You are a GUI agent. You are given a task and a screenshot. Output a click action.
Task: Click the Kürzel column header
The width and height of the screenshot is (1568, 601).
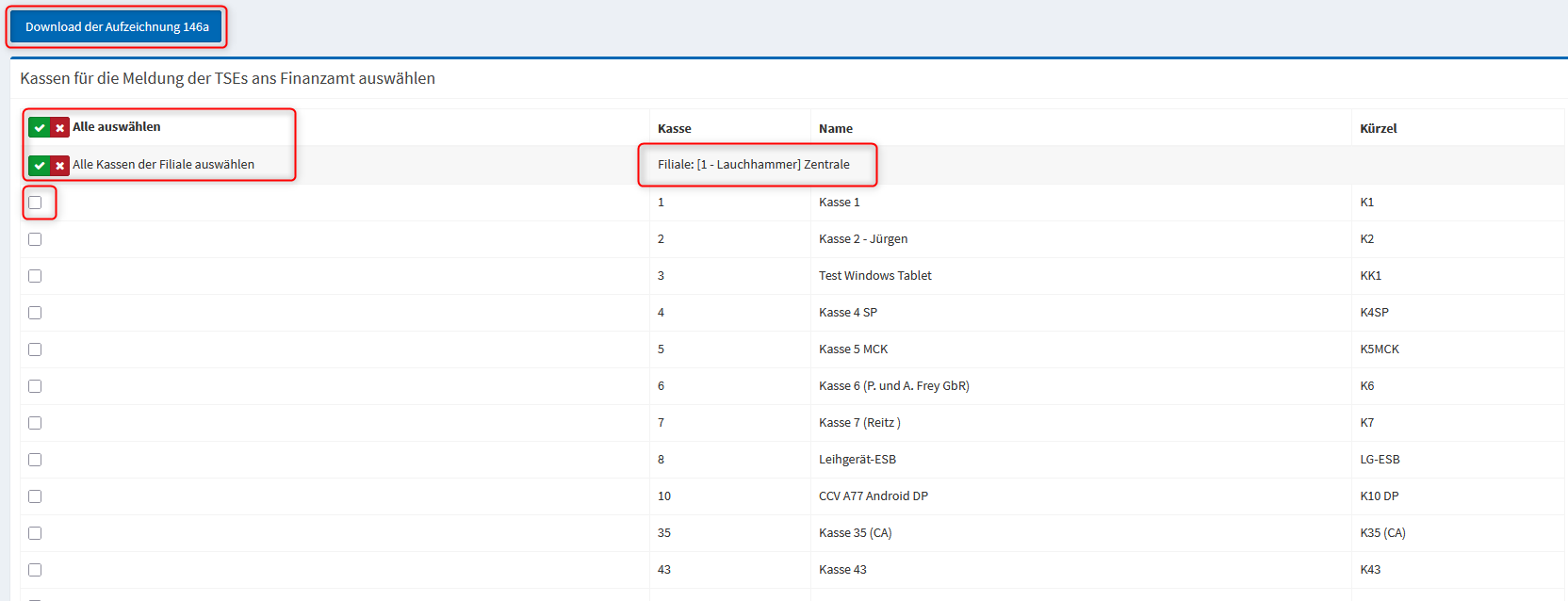(x=1378, y=129)
